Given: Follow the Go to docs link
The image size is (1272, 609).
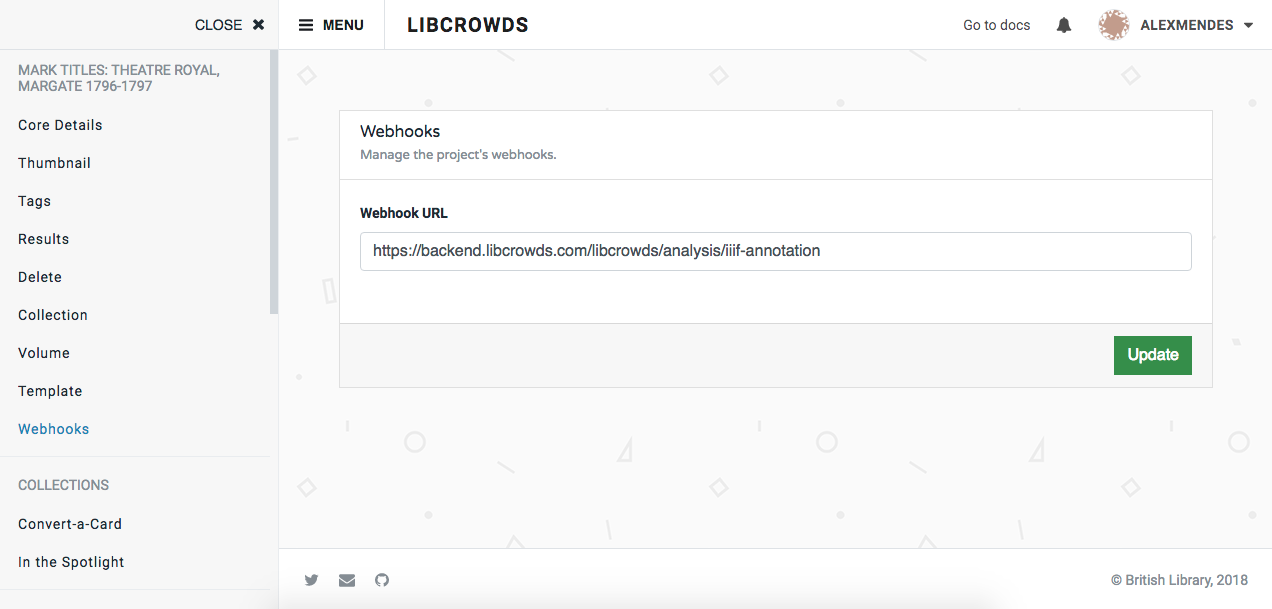Looking at the screenshot, I should point(996,24).
